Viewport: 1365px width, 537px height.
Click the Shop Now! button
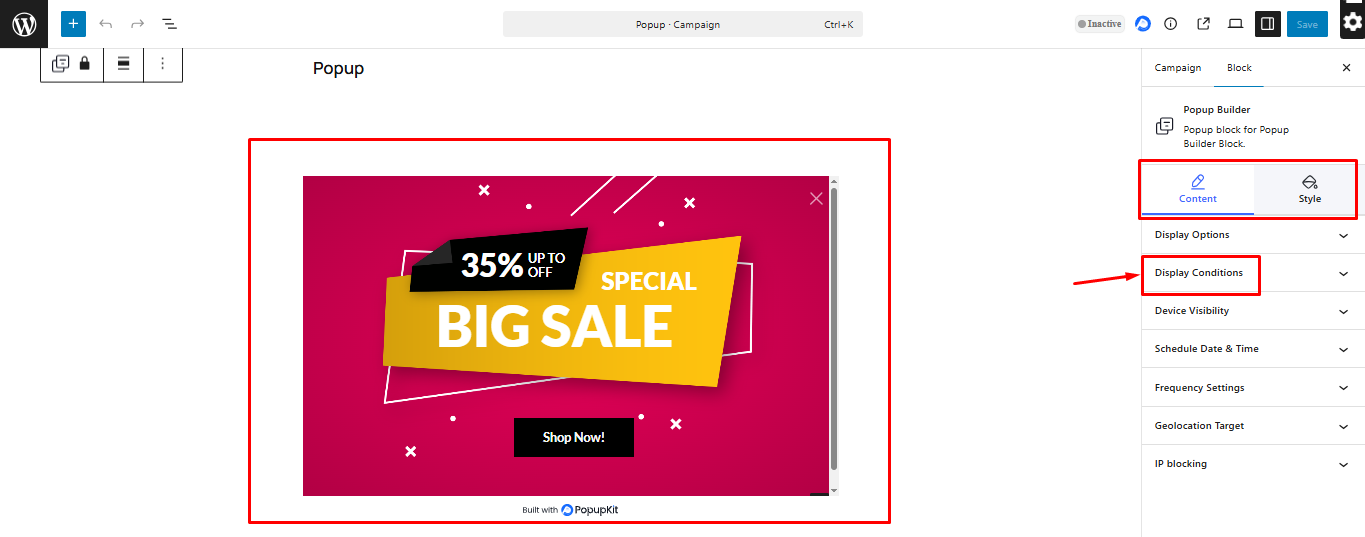click(x=574, y=437)
